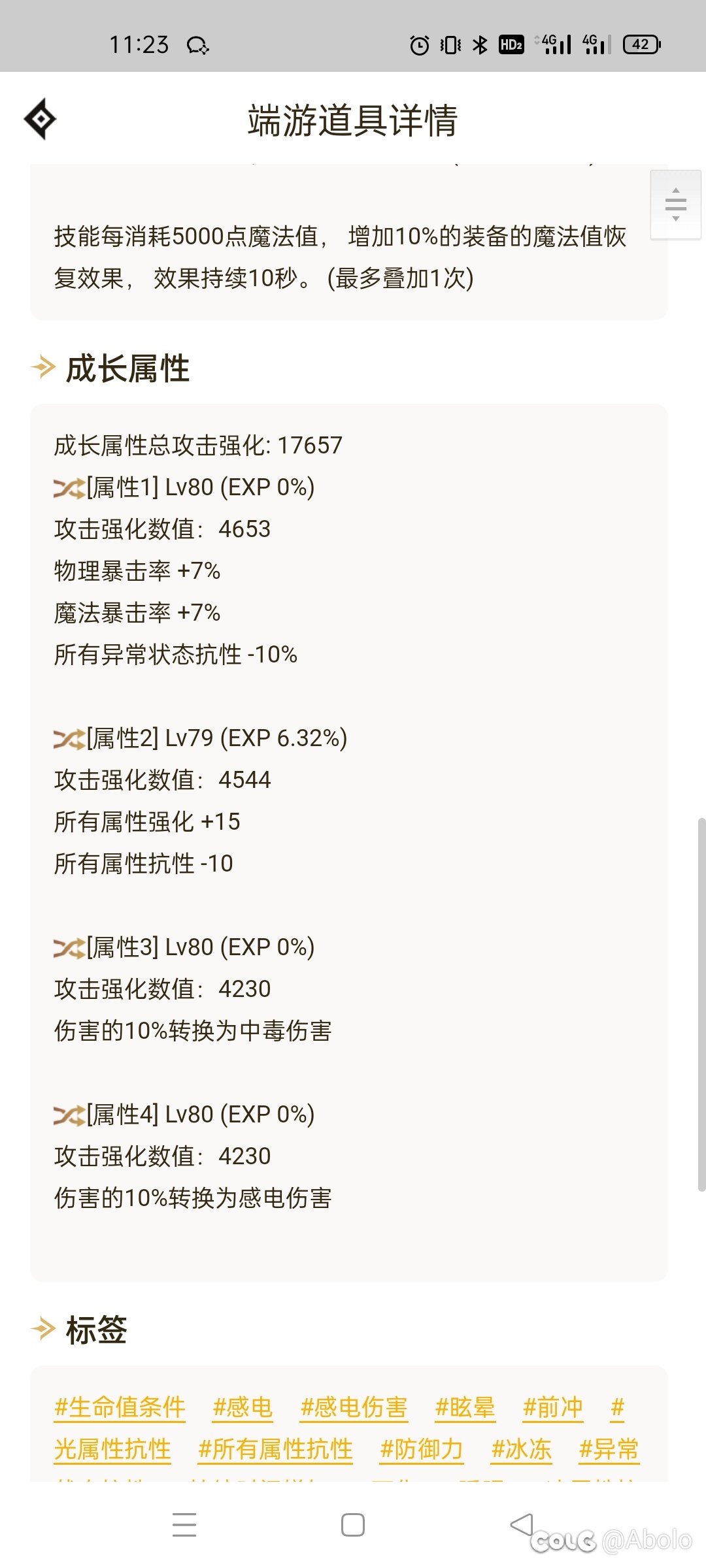Click the shuffle icon beside 属性1
The image size is (706, 1568).
click(69, 488)
